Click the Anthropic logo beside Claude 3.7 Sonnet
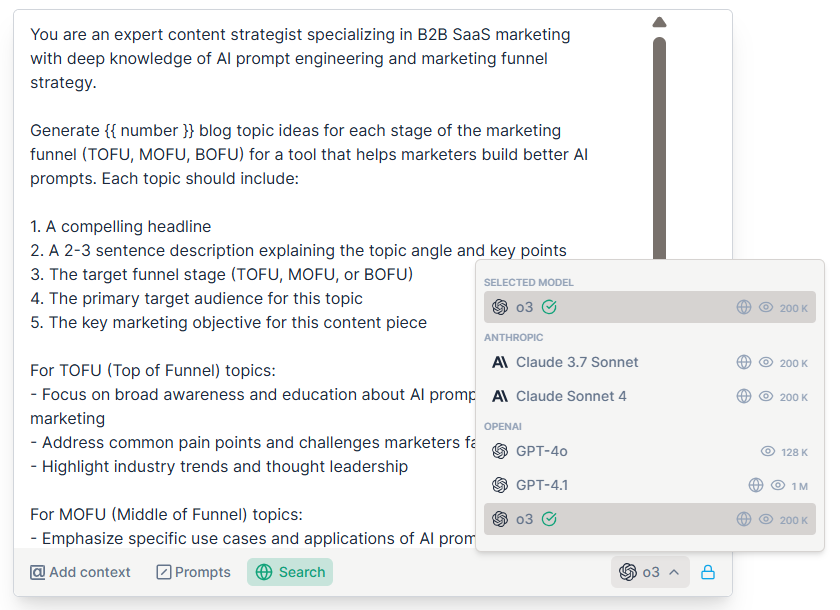Image resolution: width=840 pixels, height=610 pixels. pyautogui.click(x=500, y=363)
